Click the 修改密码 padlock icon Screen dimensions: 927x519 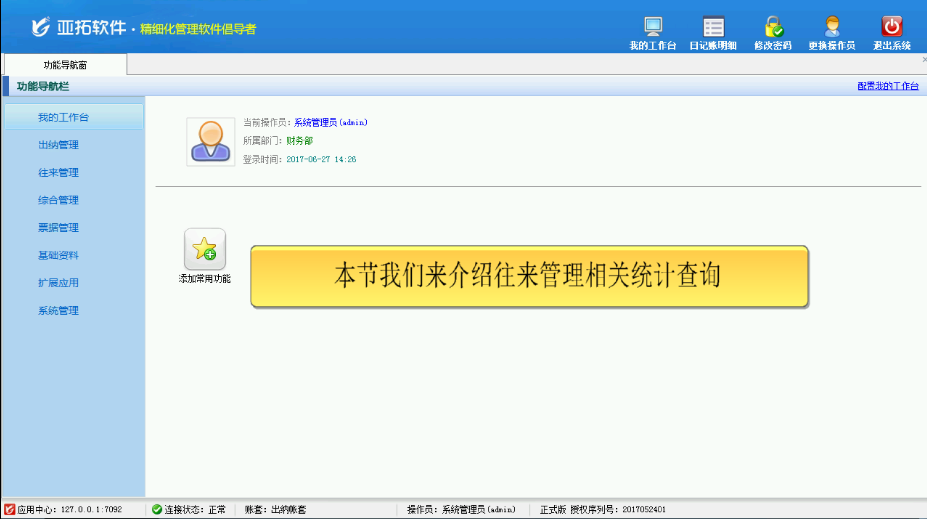point(772,27)
